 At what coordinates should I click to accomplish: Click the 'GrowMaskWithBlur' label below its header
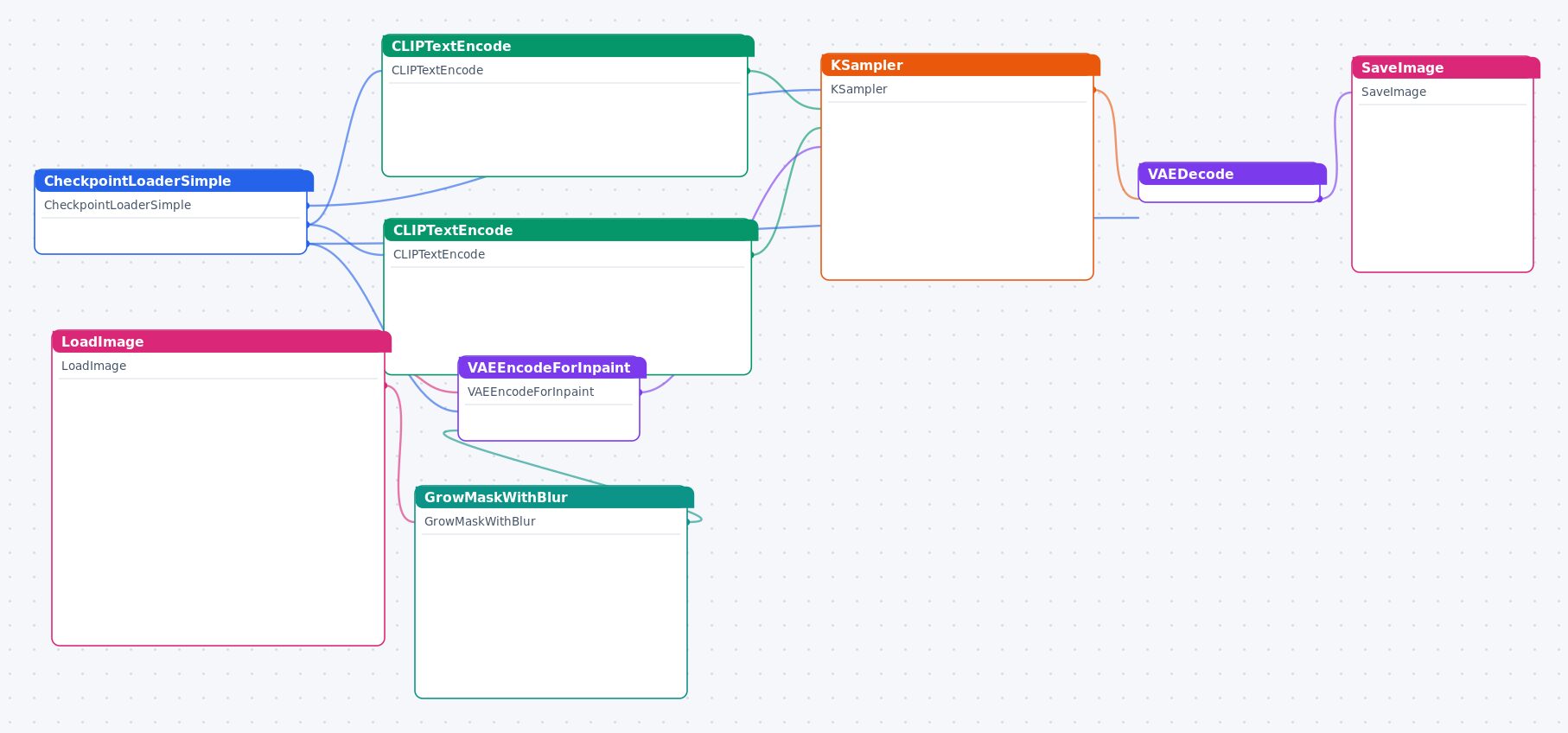(x=480, y=521)
